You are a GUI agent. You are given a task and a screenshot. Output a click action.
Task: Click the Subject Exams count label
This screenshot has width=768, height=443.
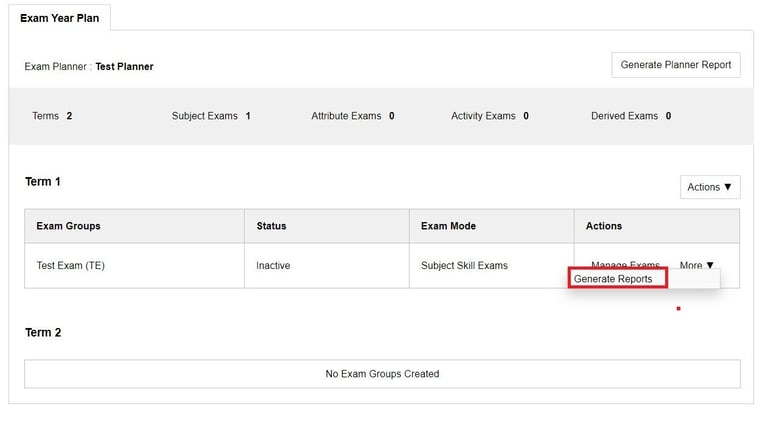pos(211,116)
